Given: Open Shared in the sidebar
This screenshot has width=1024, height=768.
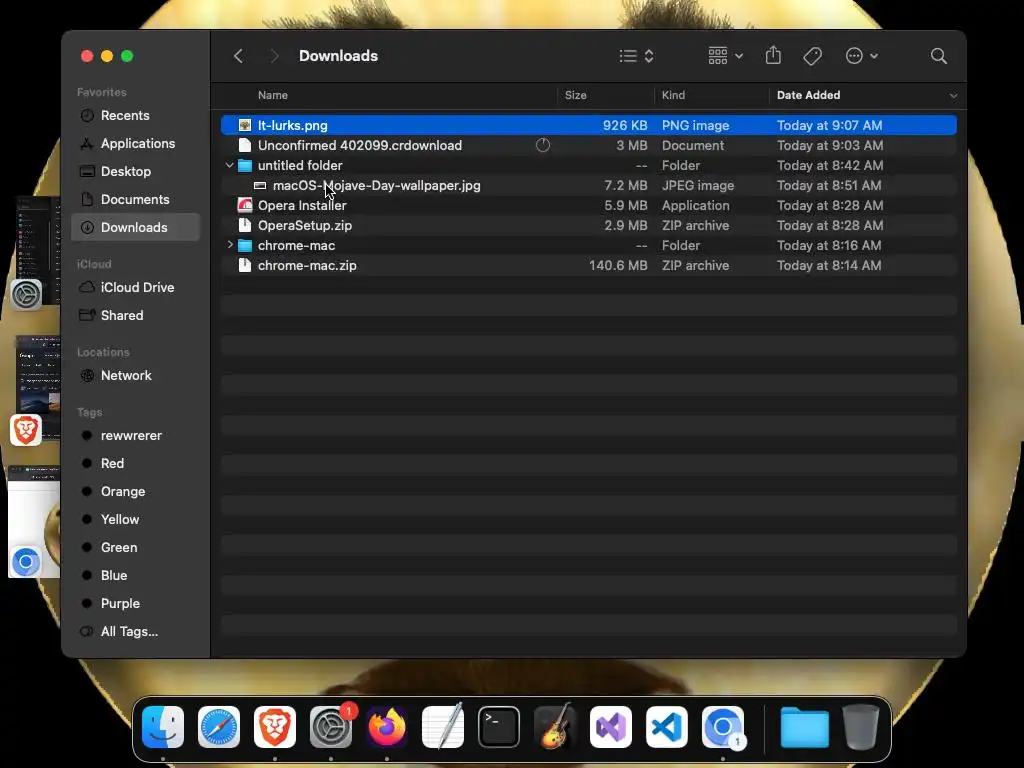Looking at the screenshot, I should [135, 315].
